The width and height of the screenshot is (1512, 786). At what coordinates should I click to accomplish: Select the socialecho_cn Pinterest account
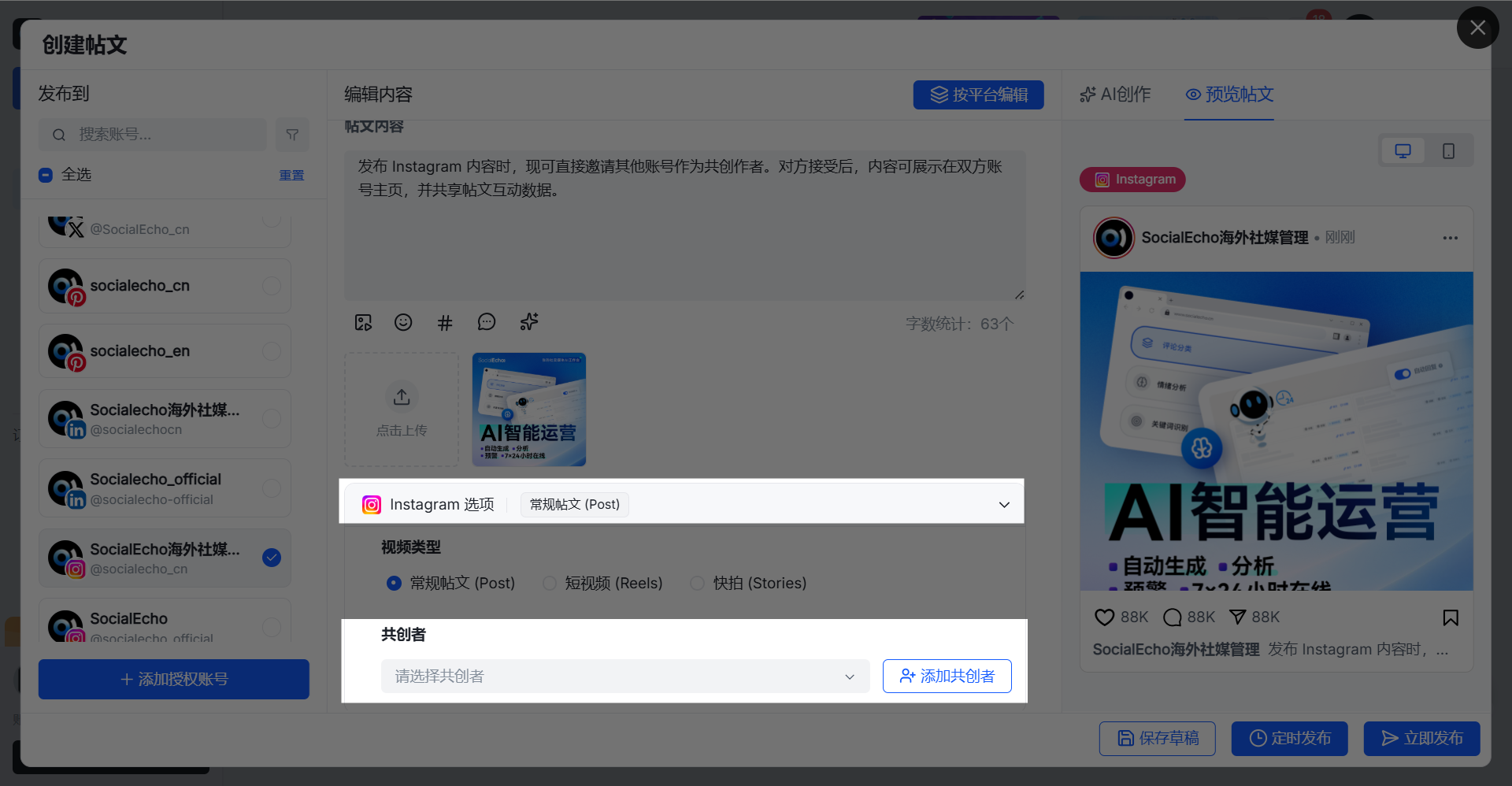[x=165, y=286]
